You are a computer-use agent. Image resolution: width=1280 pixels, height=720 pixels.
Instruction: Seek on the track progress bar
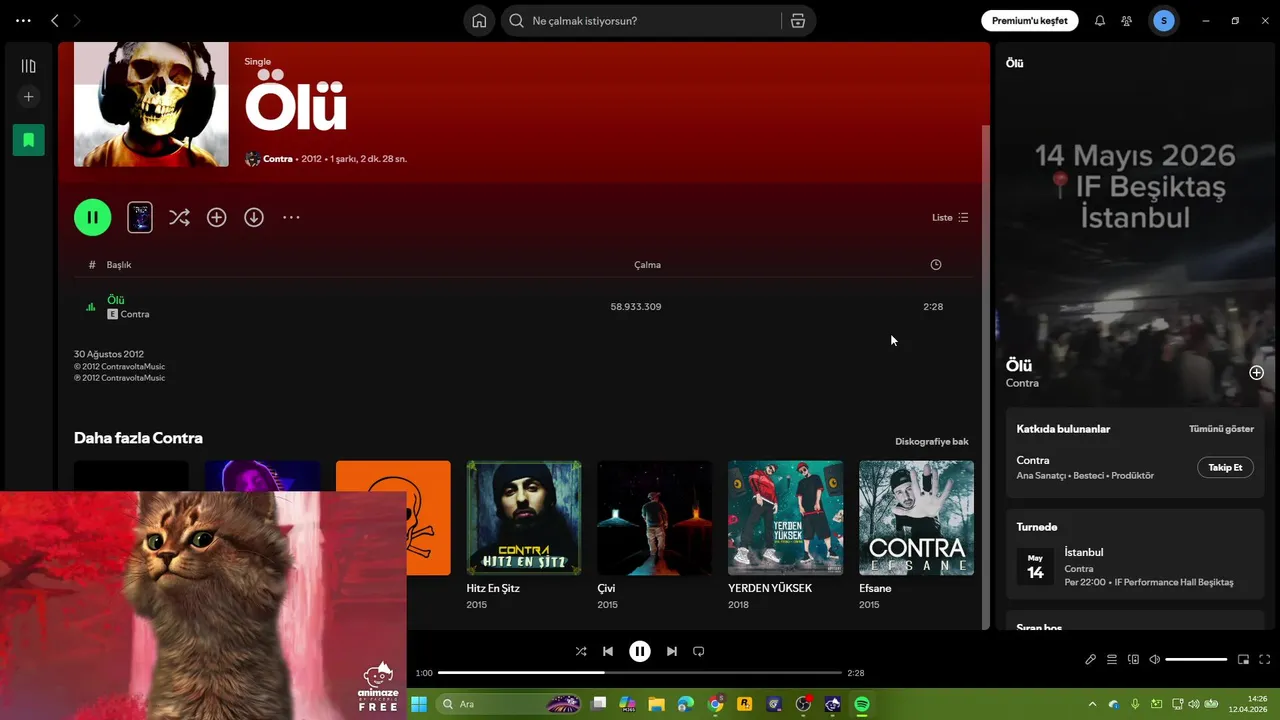[640, 673]
